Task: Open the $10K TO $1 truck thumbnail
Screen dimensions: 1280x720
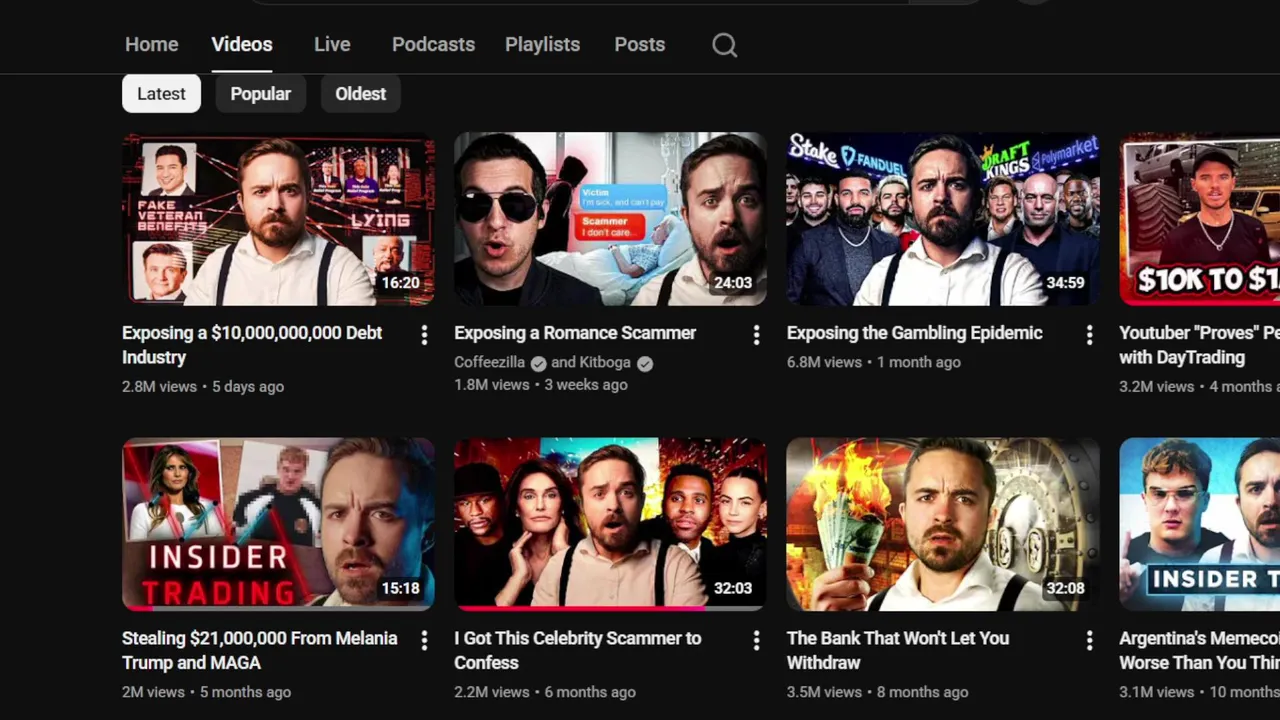Action: (1199, 219)
